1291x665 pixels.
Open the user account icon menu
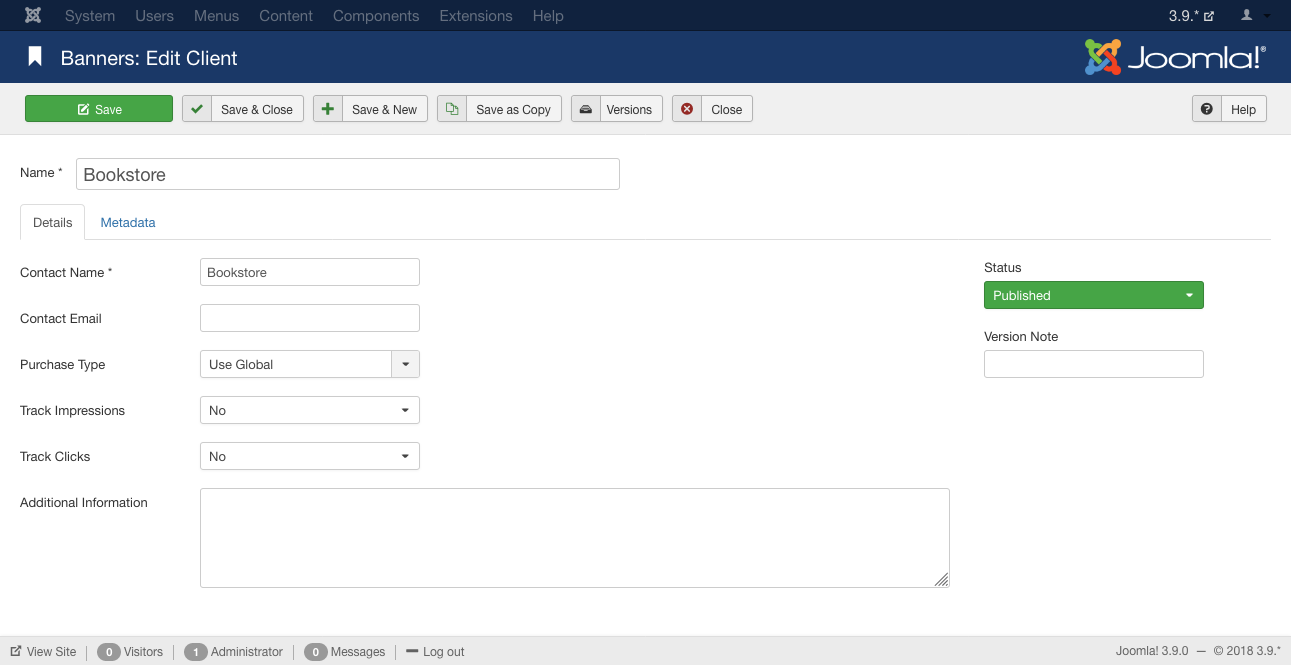[1254, 16]
